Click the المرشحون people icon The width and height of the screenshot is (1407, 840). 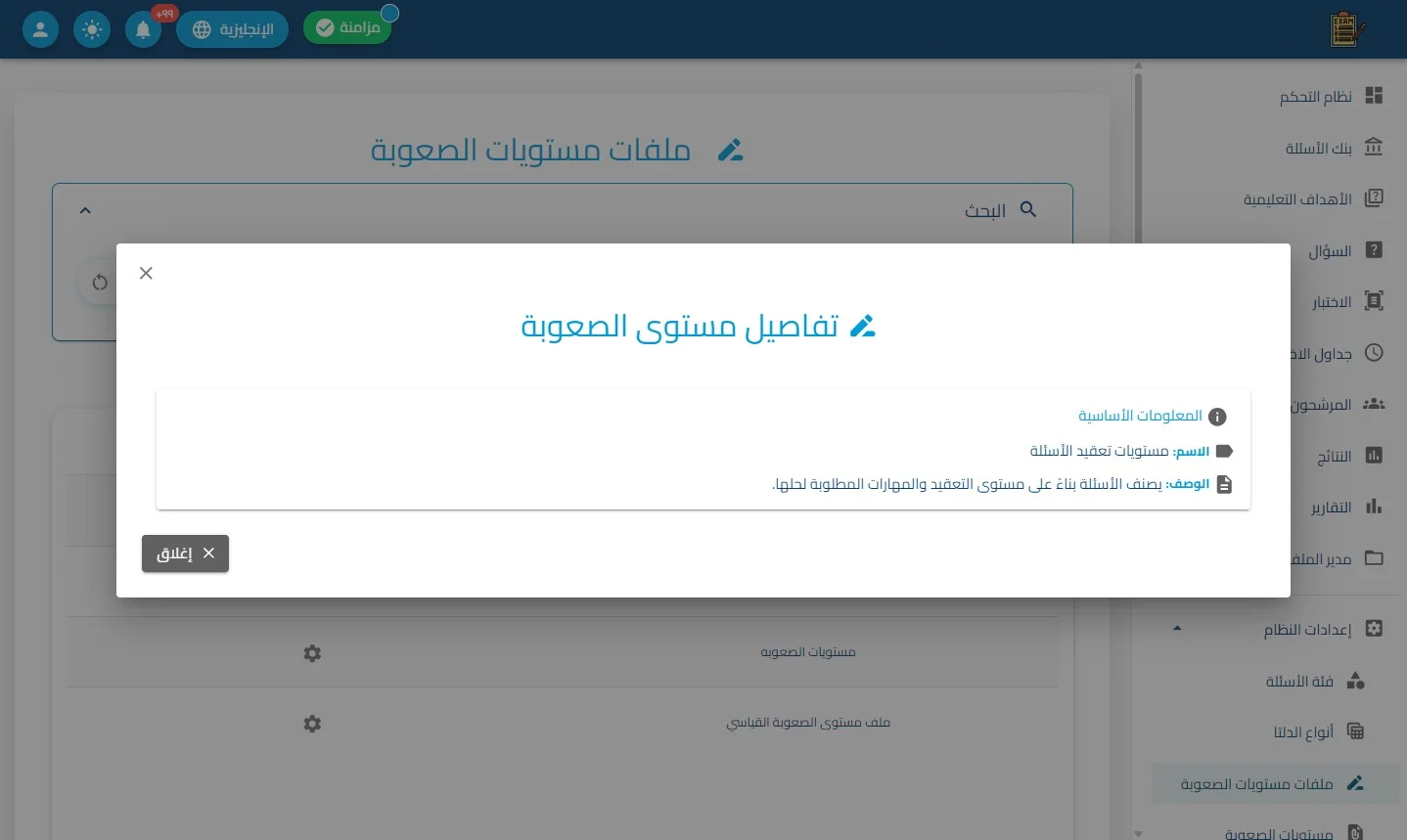(1374, 404)
